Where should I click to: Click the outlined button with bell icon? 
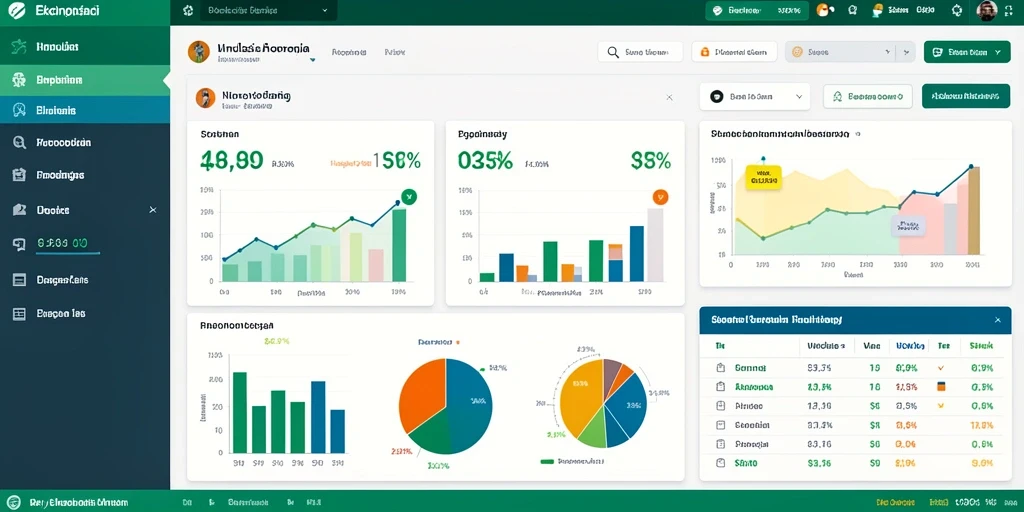tap(868, 97)
